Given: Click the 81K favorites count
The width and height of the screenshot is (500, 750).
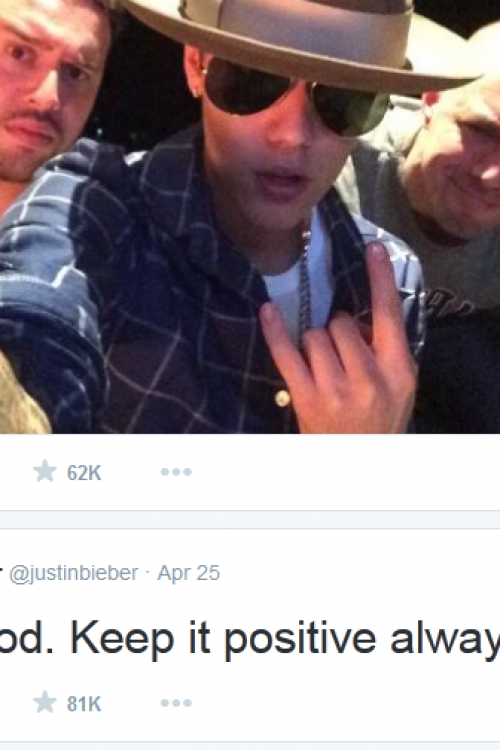Looking at the screenshot, I should pyautogui.click(x=84, y=704).
